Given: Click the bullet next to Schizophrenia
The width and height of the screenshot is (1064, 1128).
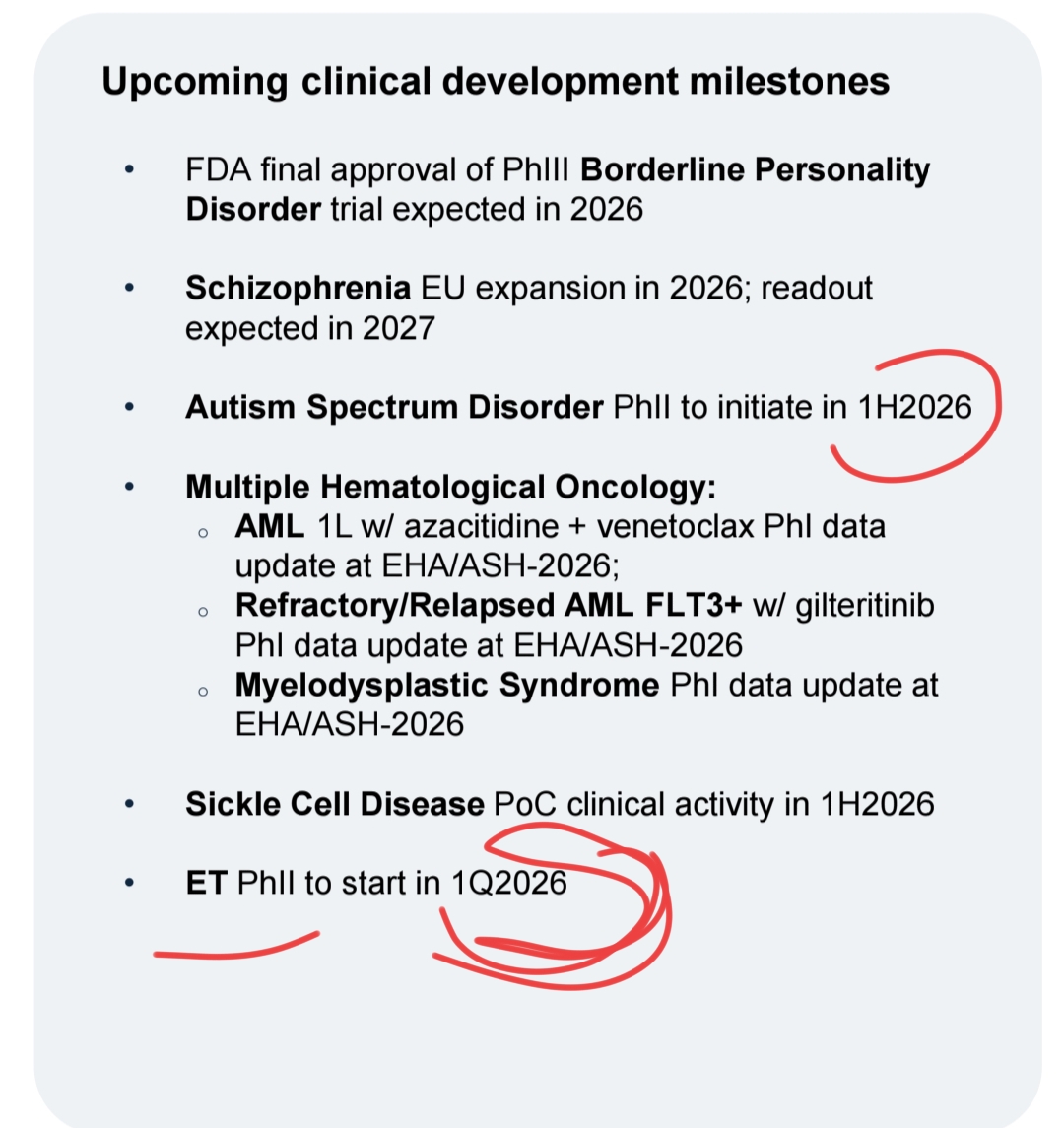Looking at the screenshot, I should click(x=129, y=288).
